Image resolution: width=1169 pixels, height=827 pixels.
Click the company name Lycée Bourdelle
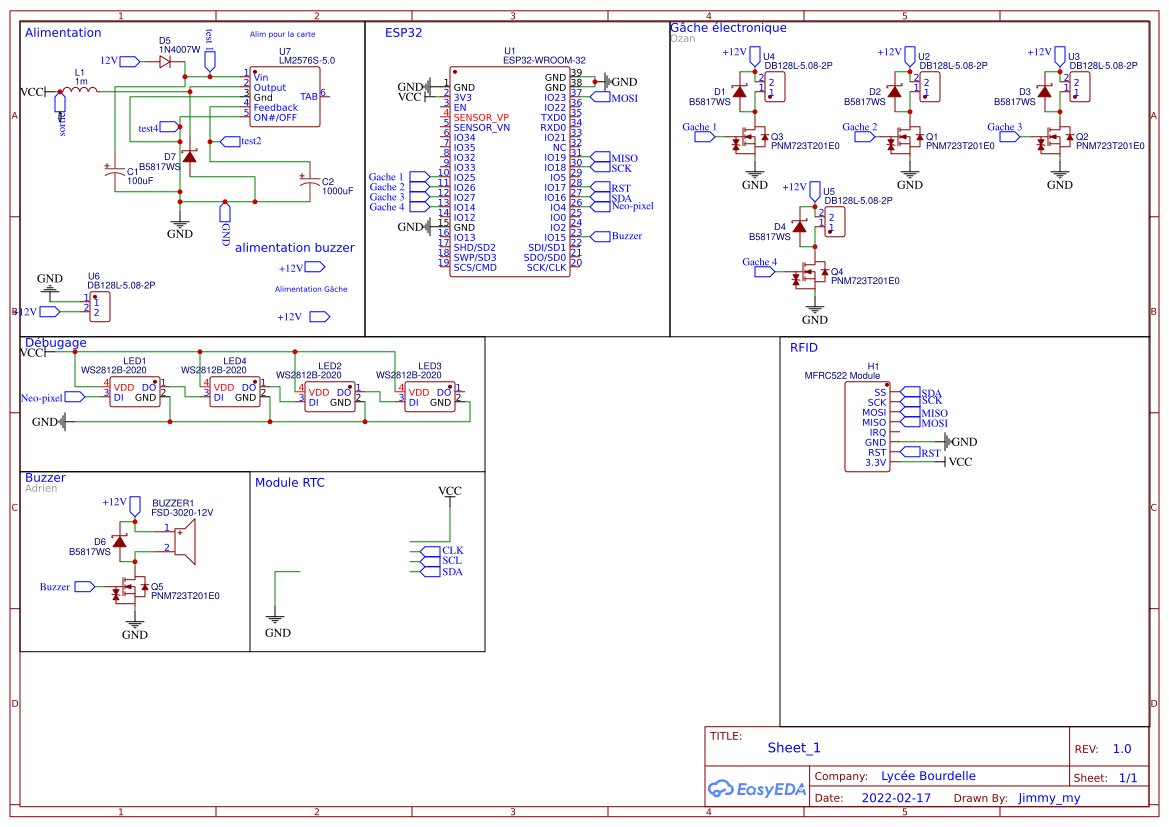928,776
